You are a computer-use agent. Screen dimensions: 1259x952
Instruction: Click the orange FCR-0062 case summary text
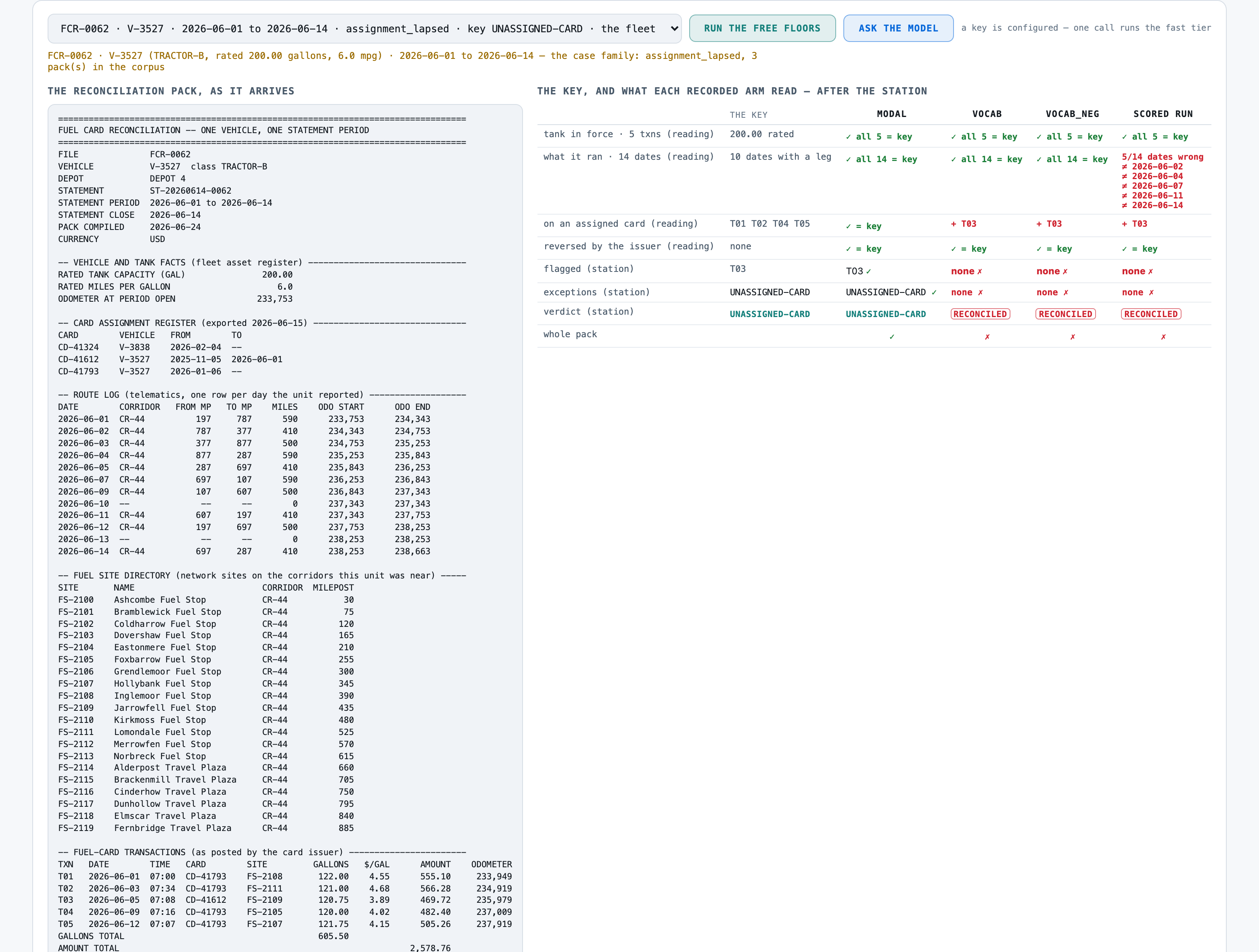402,61
